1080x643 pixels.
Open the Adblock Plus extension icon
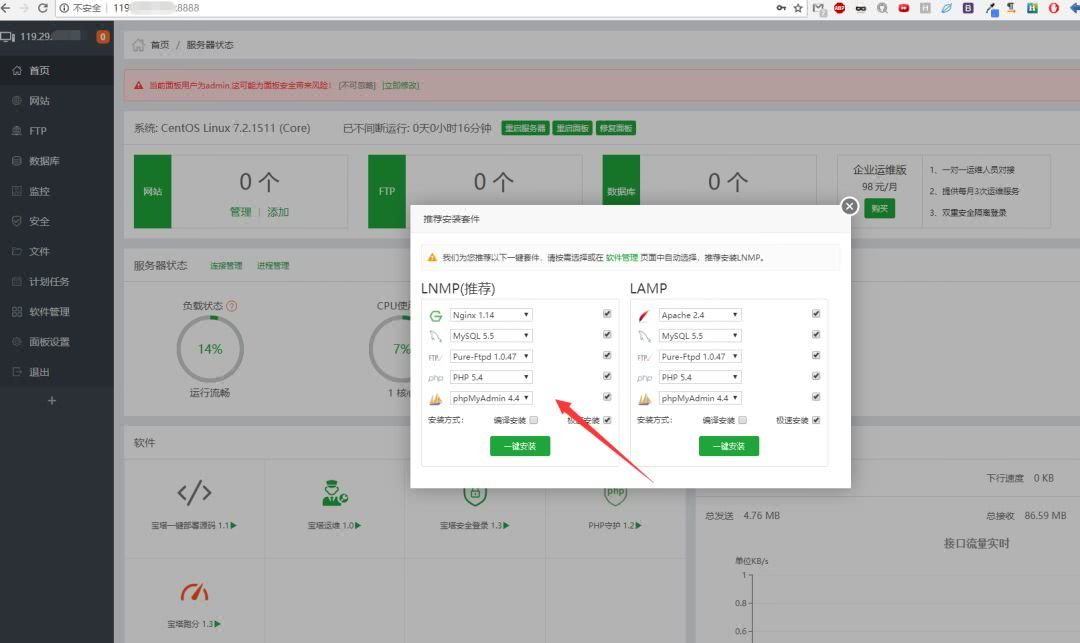(x=840, y=8)
